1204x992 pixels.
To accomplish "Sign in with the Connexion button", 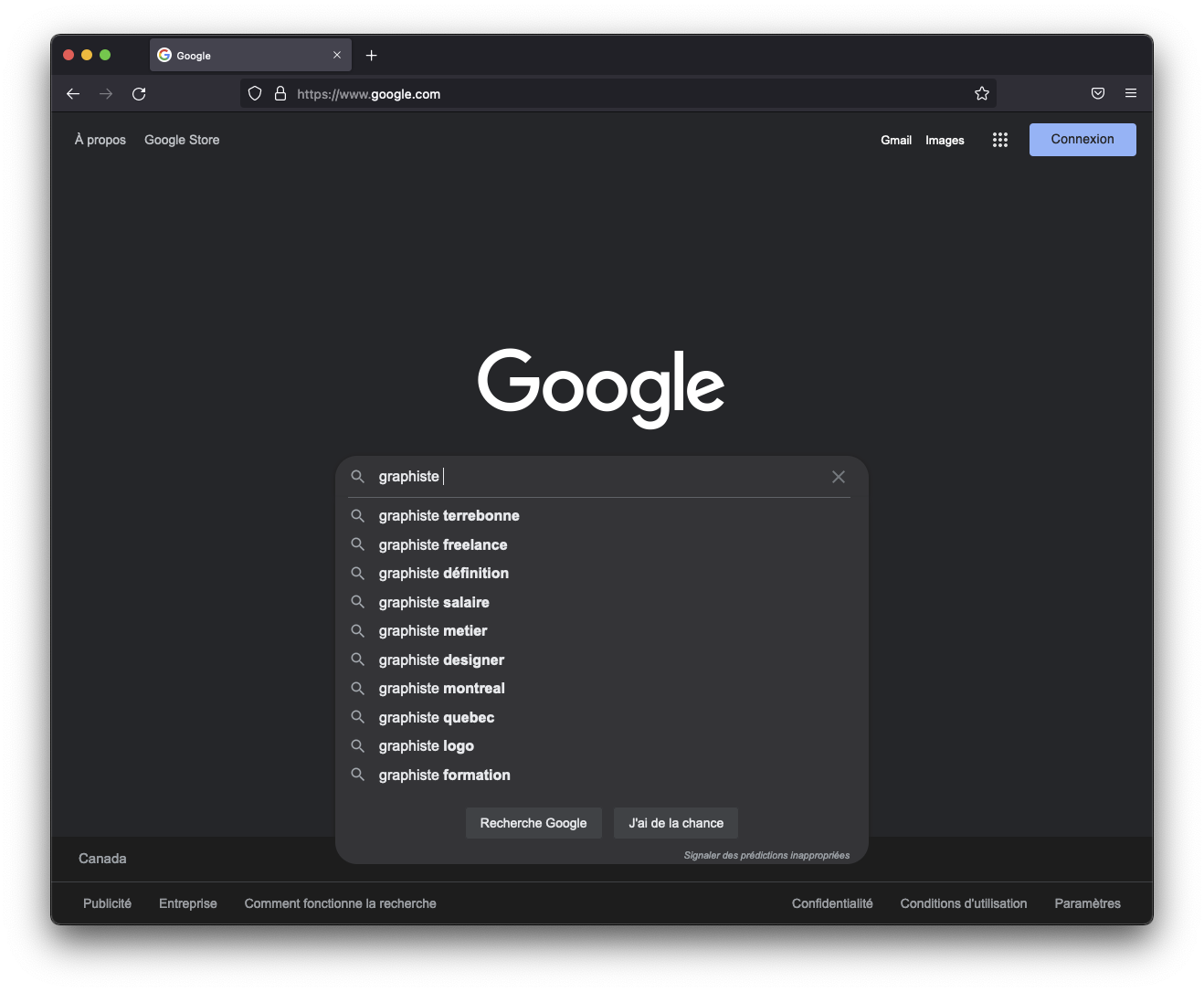I will 1083,140.
